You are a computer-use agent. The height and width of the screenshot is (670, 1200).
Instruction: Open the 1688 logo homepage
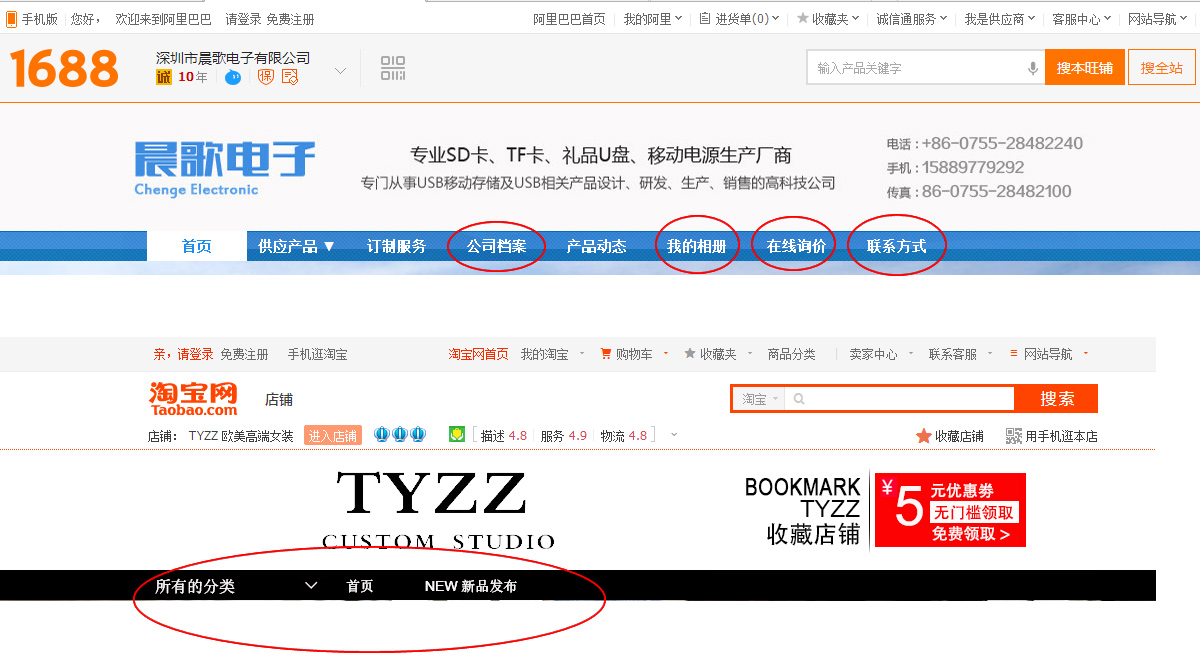64,69
